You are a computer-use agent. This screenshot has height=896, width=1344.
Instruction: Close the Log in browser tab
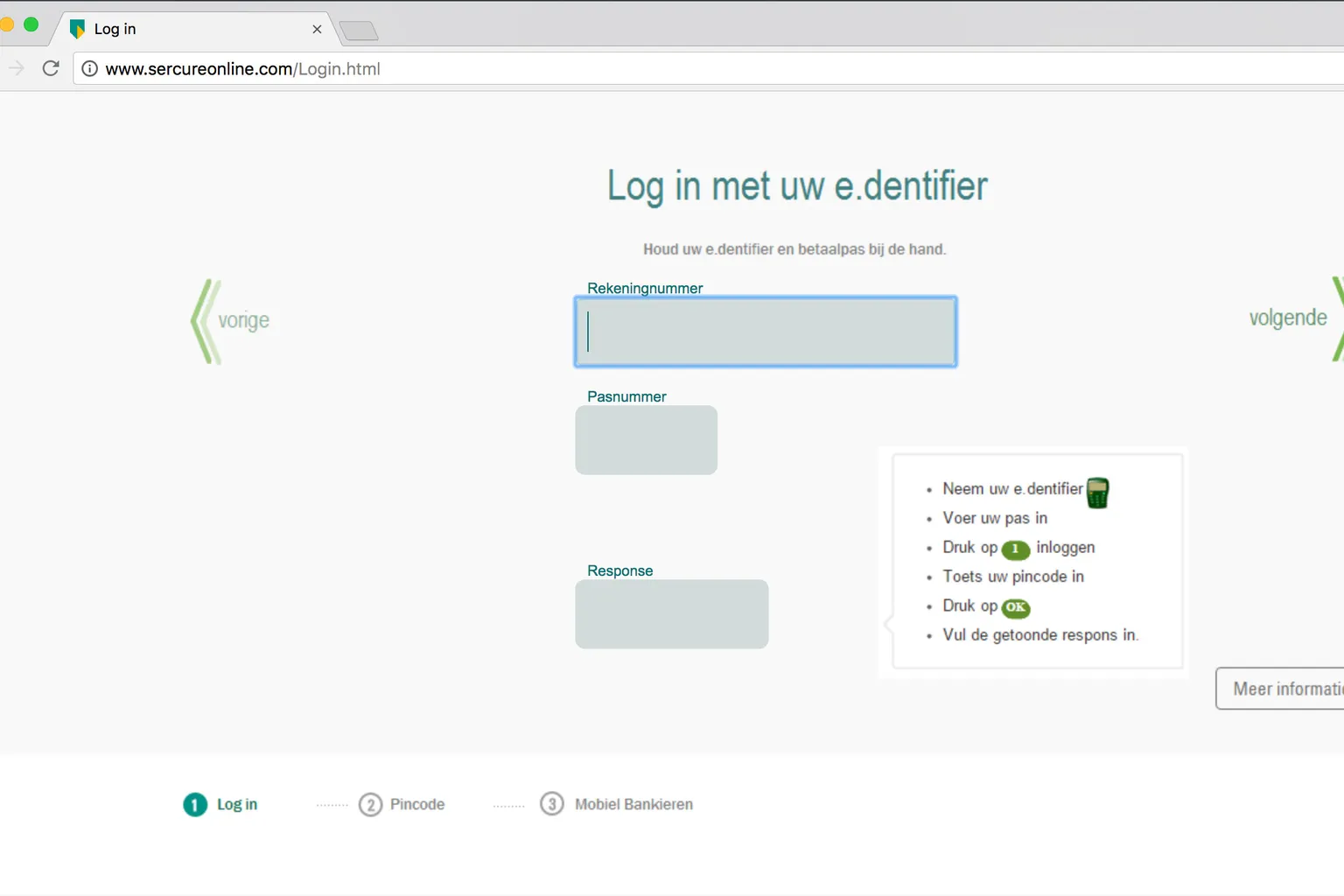[317, 29]
